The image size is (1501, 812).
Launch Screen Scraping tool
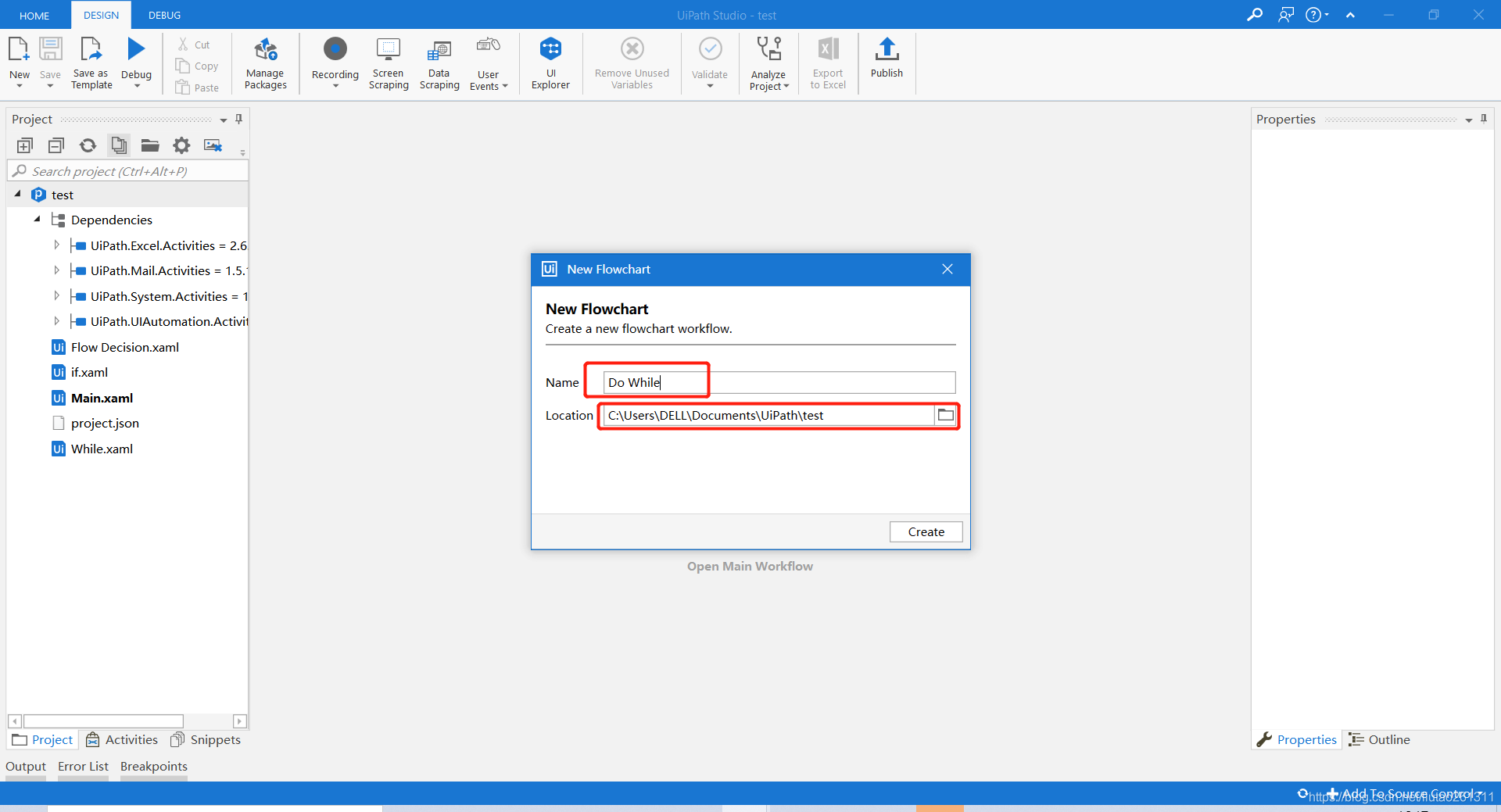(389, 64)
